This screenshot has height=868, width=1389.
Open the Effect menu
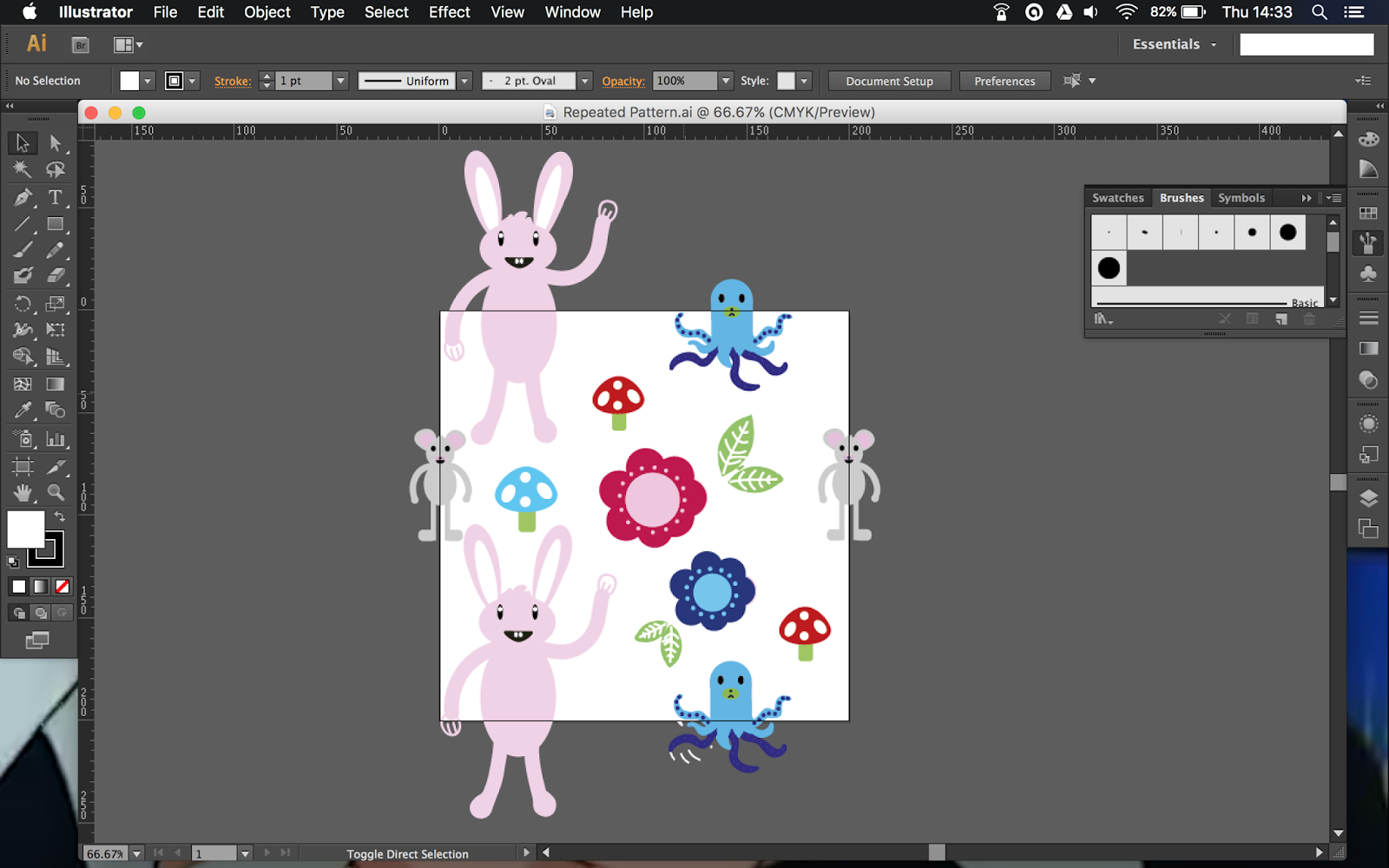[449, 12]
